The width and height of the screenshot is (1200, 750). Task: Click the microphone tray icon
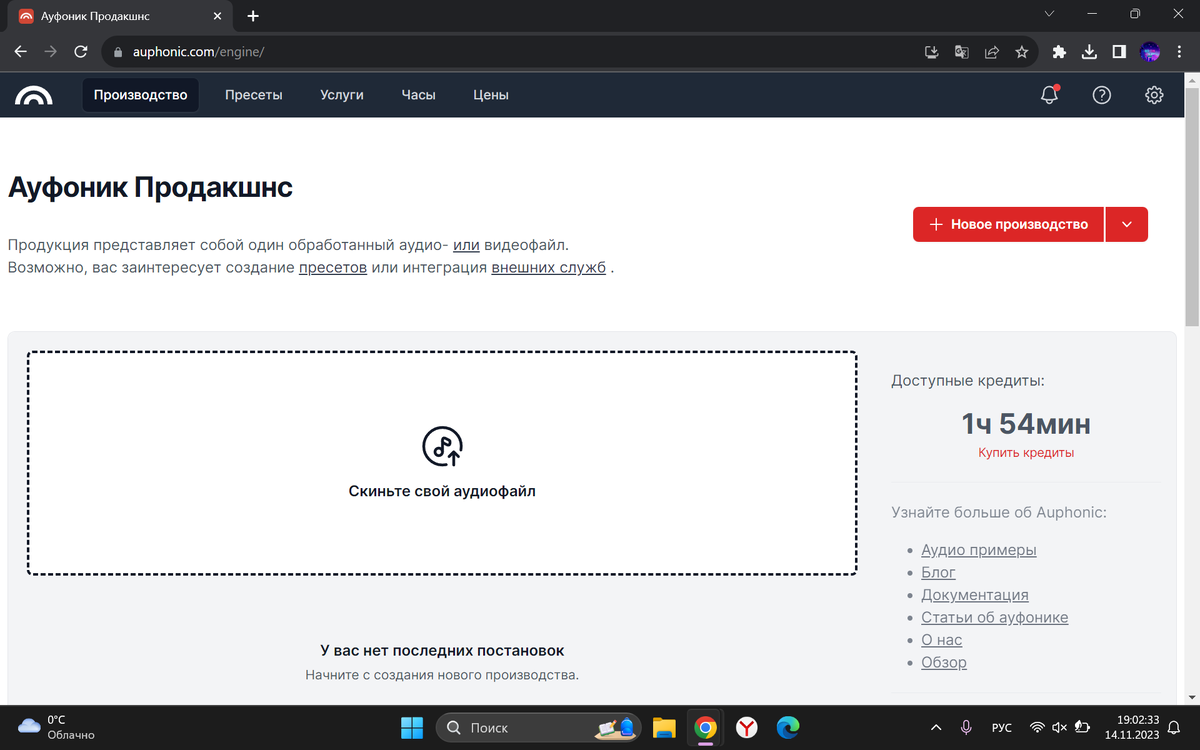click(x=966, y=728)
